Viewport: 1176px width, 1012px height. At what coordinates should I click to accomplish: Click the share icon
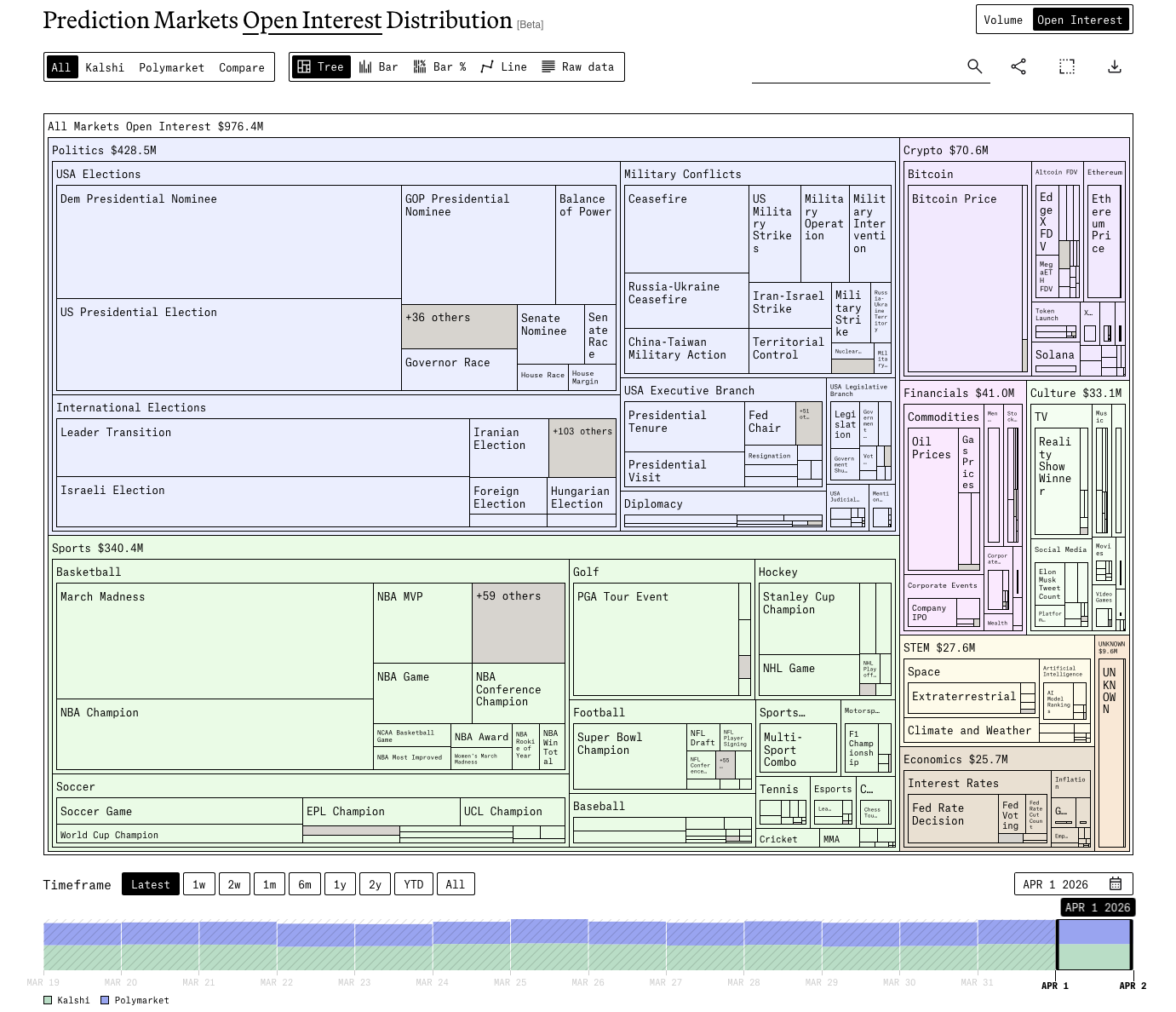click(1018, 66)
